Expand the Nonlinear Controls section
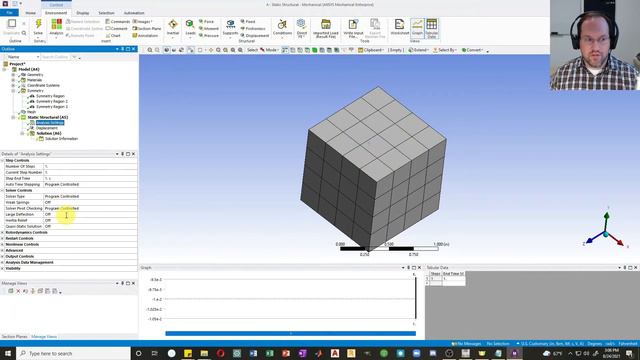The image size is (640, 360). (2, 244)
